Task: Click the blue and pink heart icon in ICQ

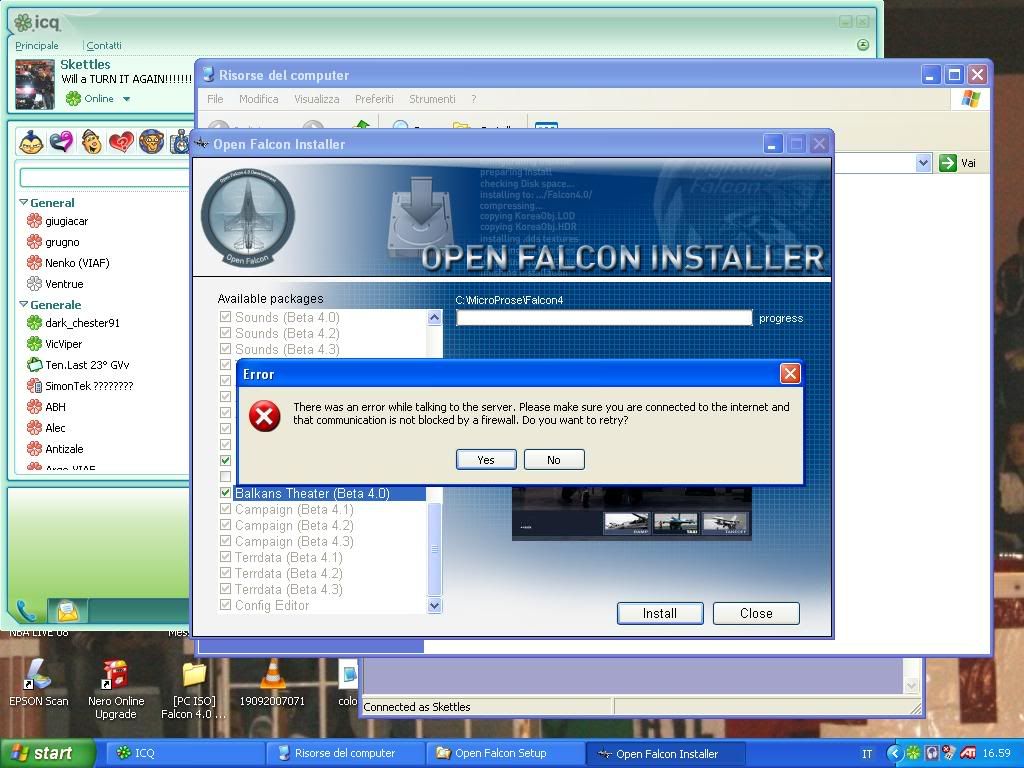Action: tap(61, 142)
